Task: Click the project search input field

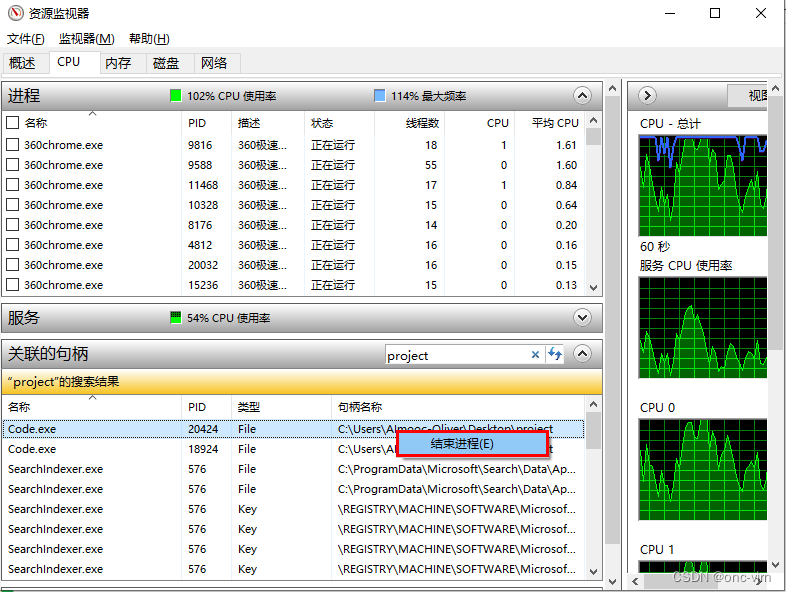Action: [x=457, y=355]
